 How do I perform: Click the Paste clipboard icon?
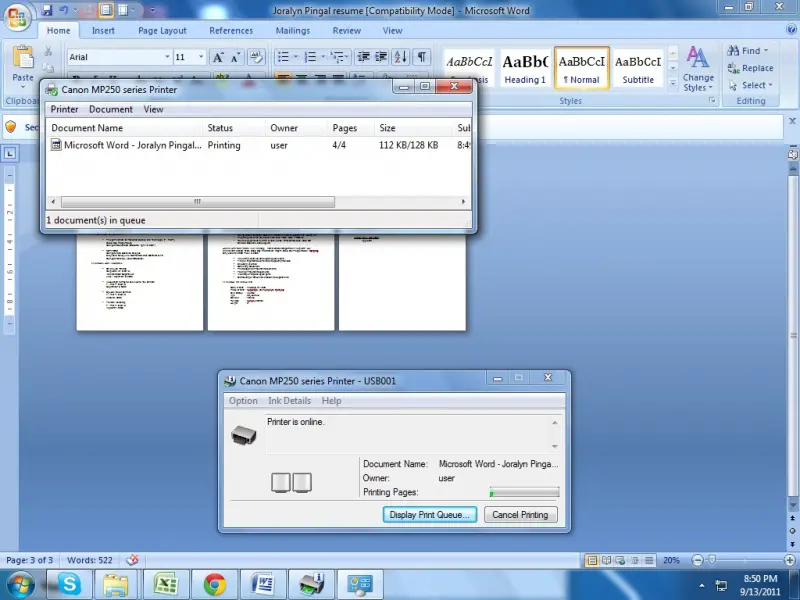click(22, 58)
